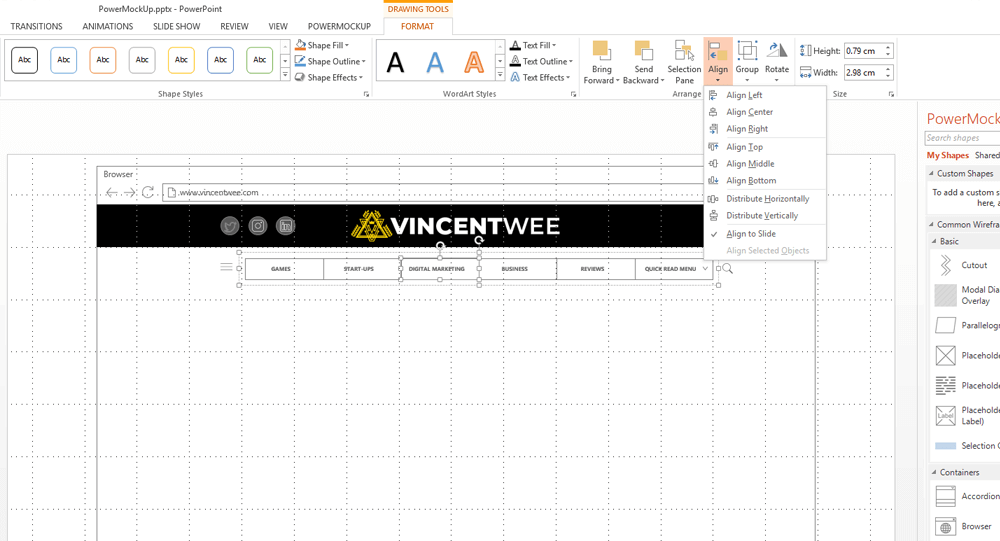Collapse the Basic shapes category

(x=934, y=241)
